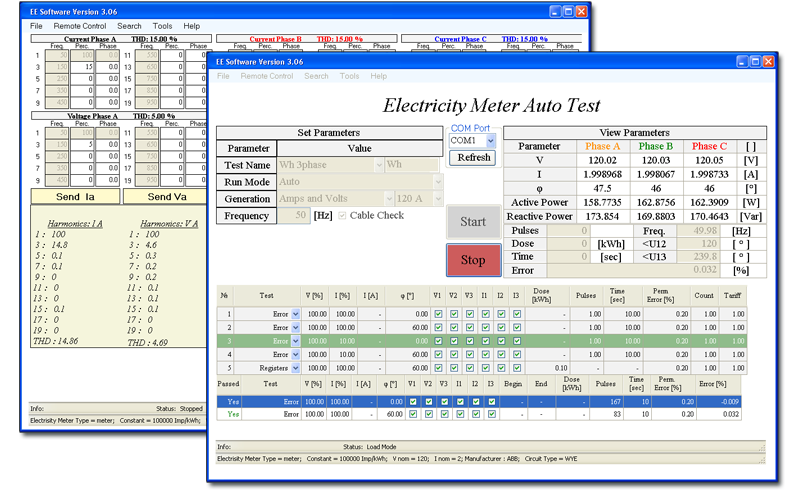The width and height of the screenshot is (800, 492).
Task: Click the Refresh button under COM Port
Action: [x=473, y=158]
